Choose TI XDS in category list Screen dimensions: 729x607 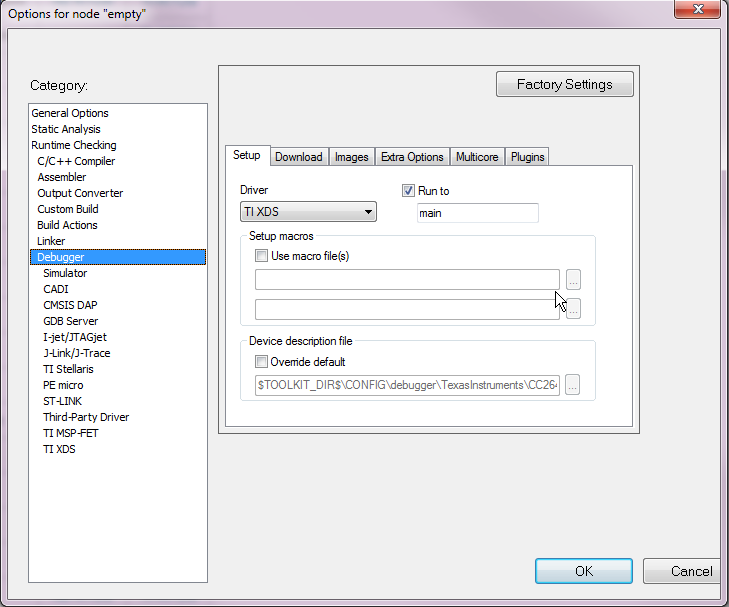click(59, 449)
